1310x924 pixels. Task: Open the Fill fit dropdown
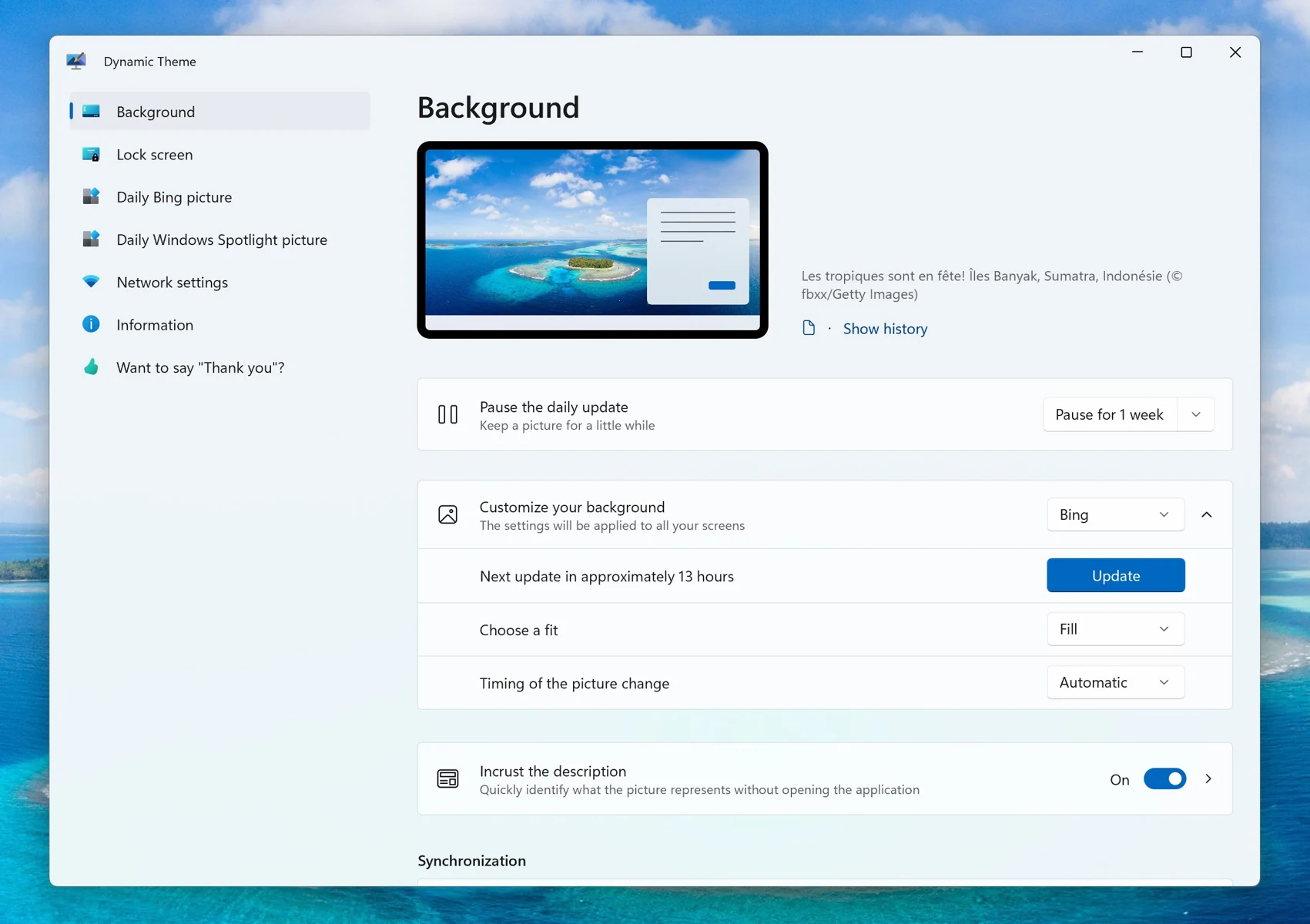pyautogui.click(x=1115, y=629)
